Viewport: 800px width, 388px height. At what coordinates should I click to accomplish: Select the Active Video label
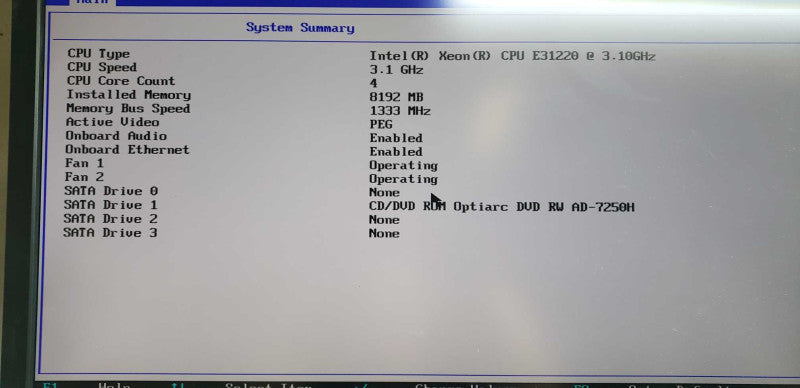tap(112, 122)
